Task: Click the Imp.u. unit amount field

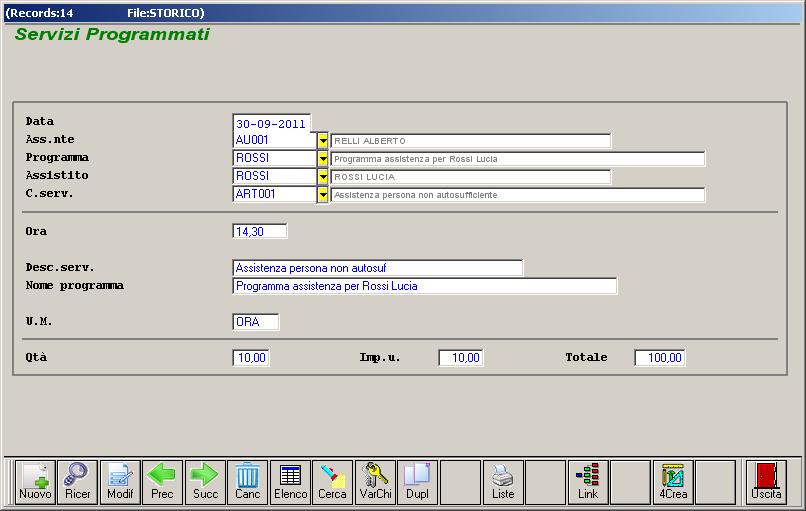Action: 461,358
